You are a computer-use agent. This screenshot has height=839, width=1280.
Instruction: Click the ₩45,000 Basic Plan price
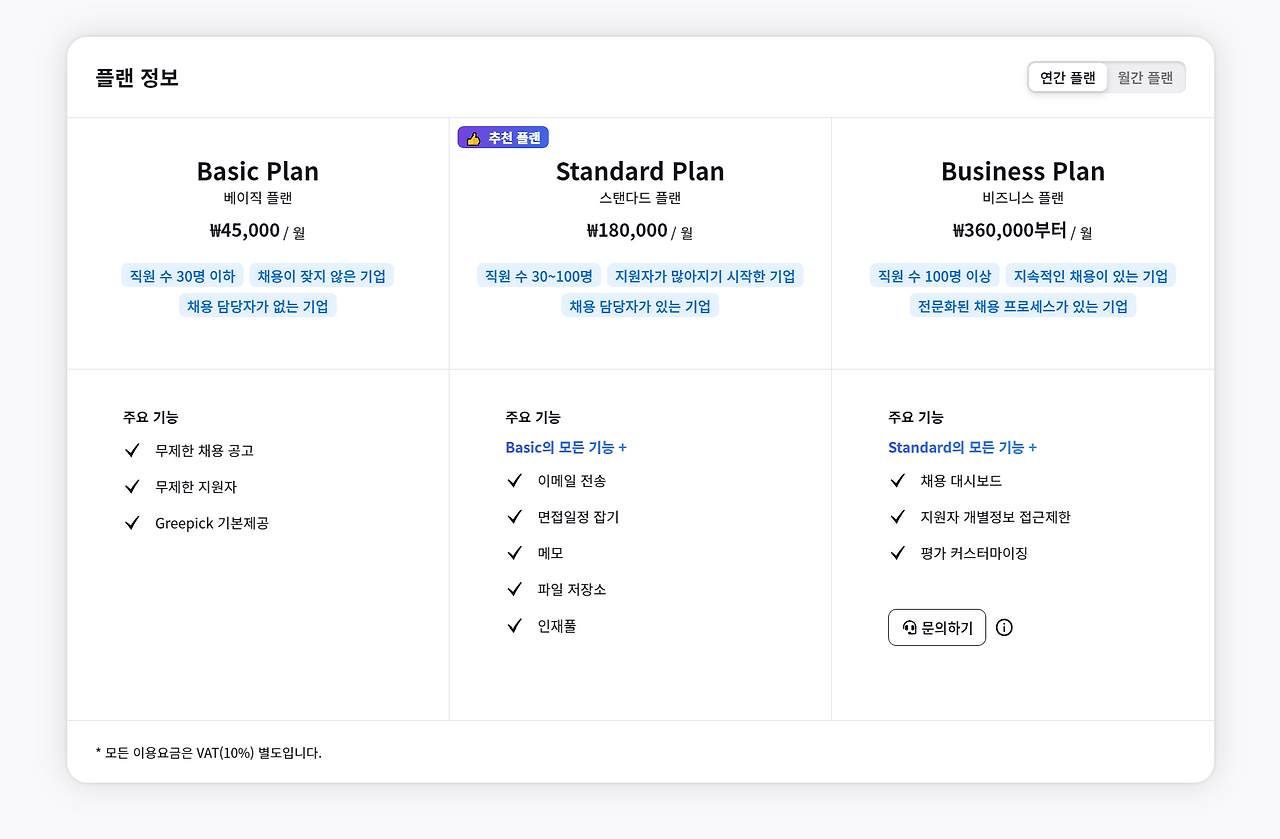[x=245, y=230]
